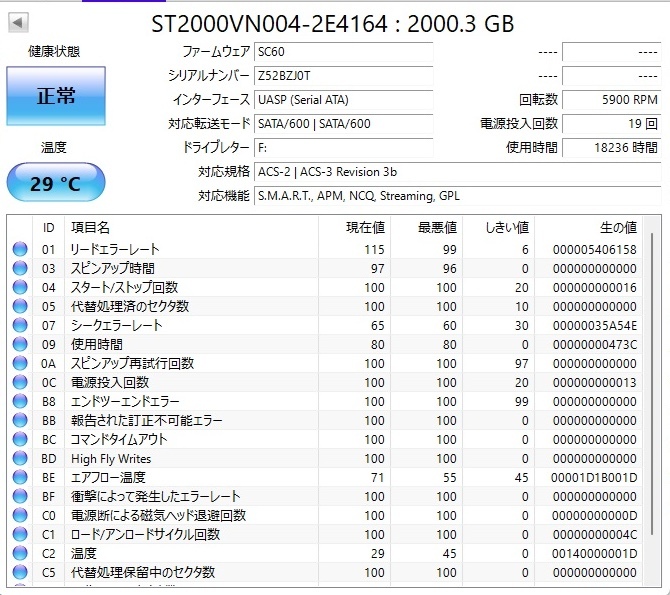670x595 pixels.
Task: Select the drive letter field F:
Action: tap(344, 147)
